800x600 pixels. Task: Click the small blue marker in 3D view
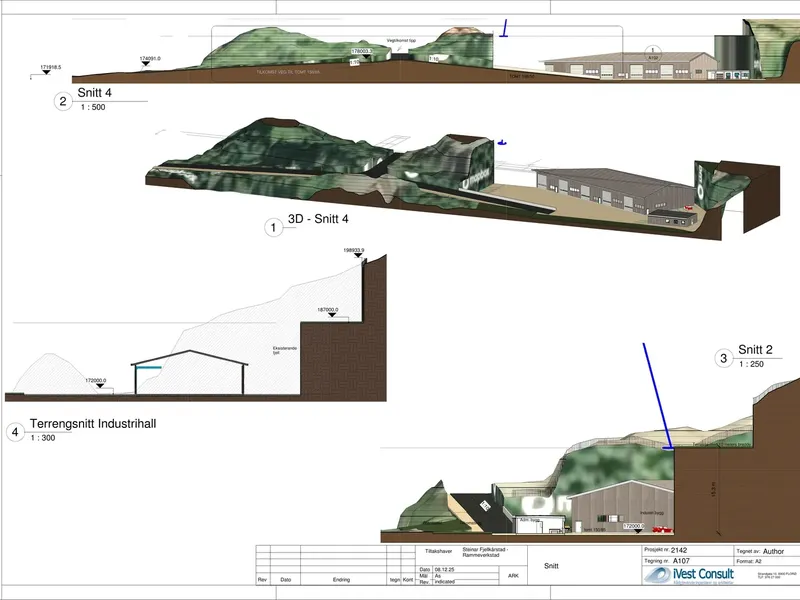[502, 143]
